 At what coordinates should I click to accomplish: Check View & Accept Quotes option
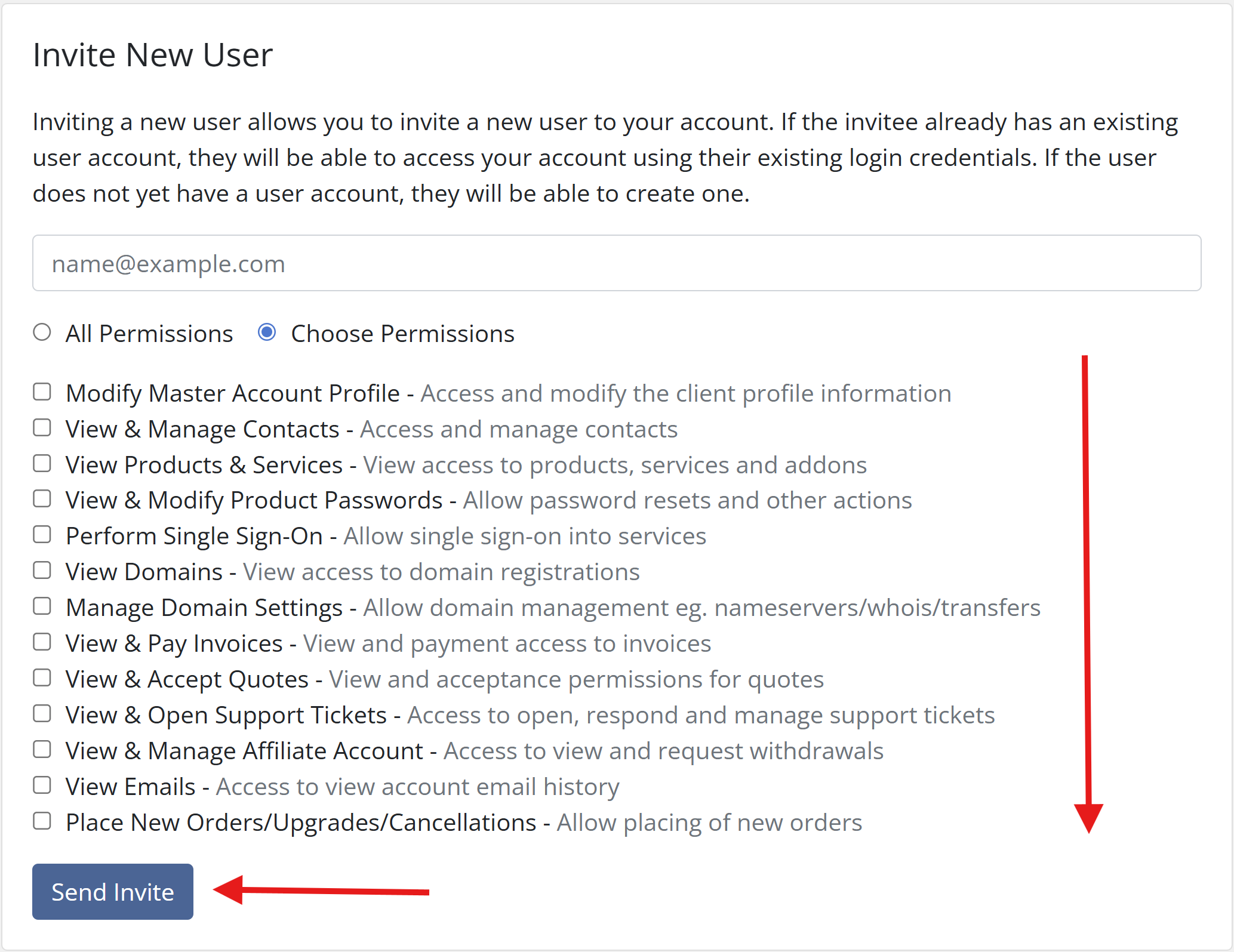(x=42, y=678)
